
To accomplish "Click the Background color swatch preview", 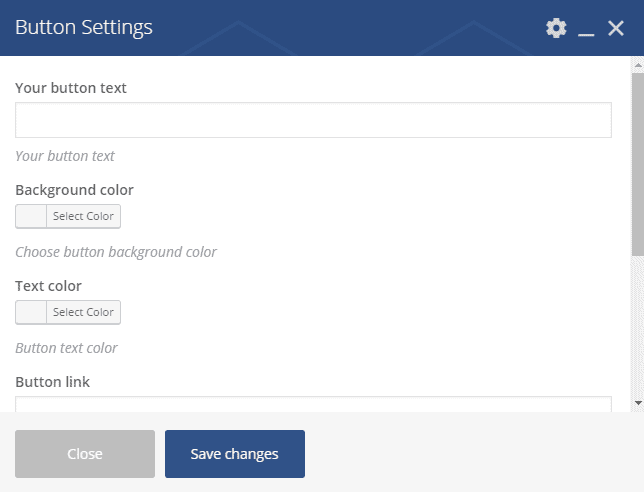I will pyautogui.click(x=31, y=216).
